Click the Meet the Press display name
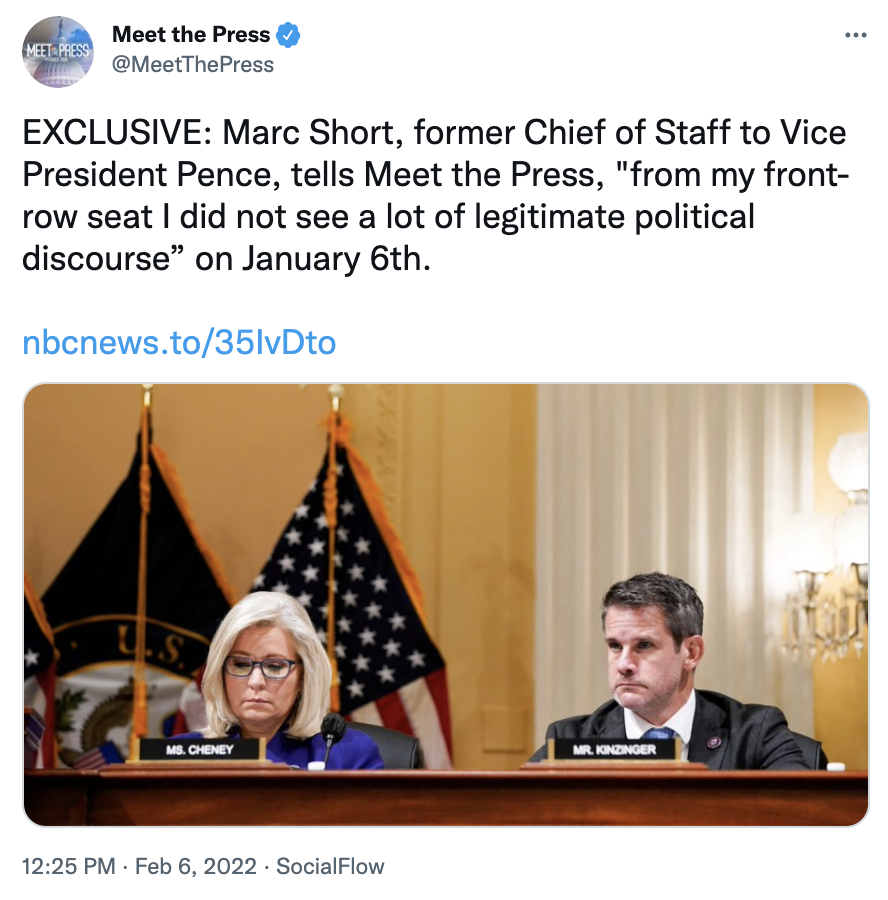The width and height of the screenshot is (888, 900). click(x=191, y=35)
